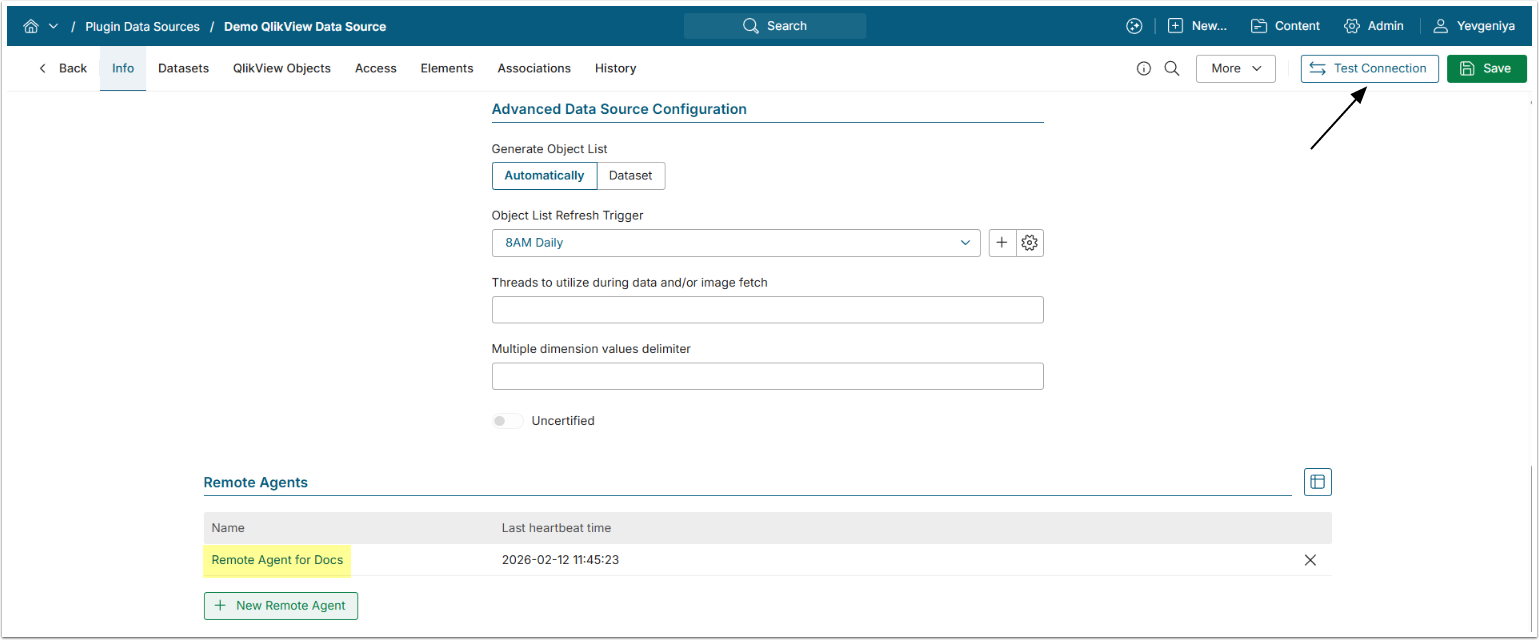Open Remote Agent for Docs link
The image size is (1539, 640).
point(277,560)
